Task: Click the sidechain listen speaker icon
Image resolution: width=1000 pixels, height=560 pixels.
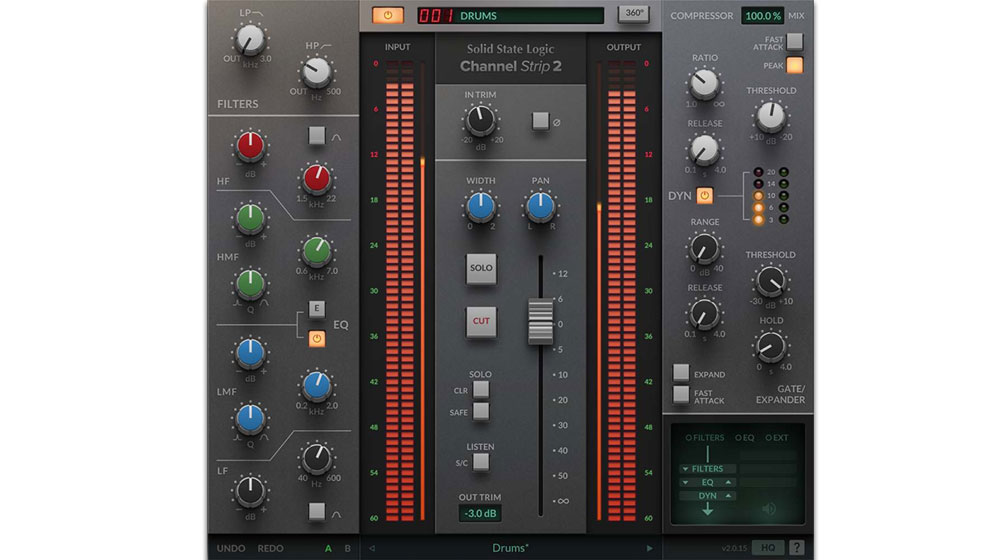Action: pos(769,508)
